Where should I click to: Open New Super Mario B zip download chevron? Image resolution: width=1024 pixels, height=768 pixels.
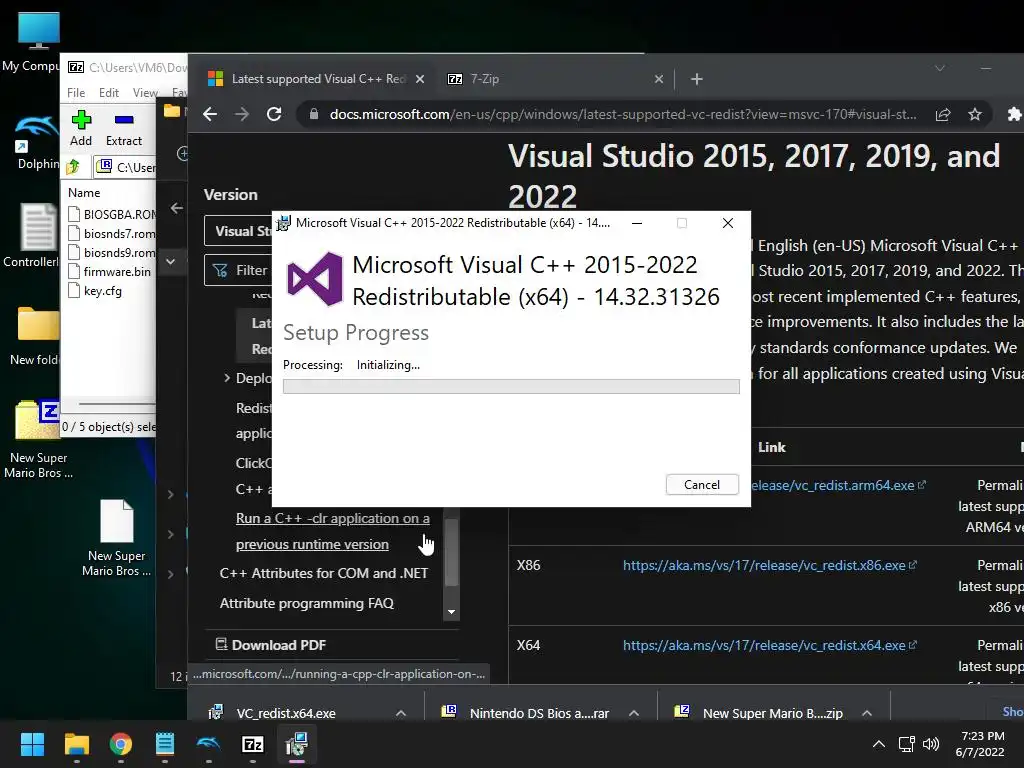867,713
